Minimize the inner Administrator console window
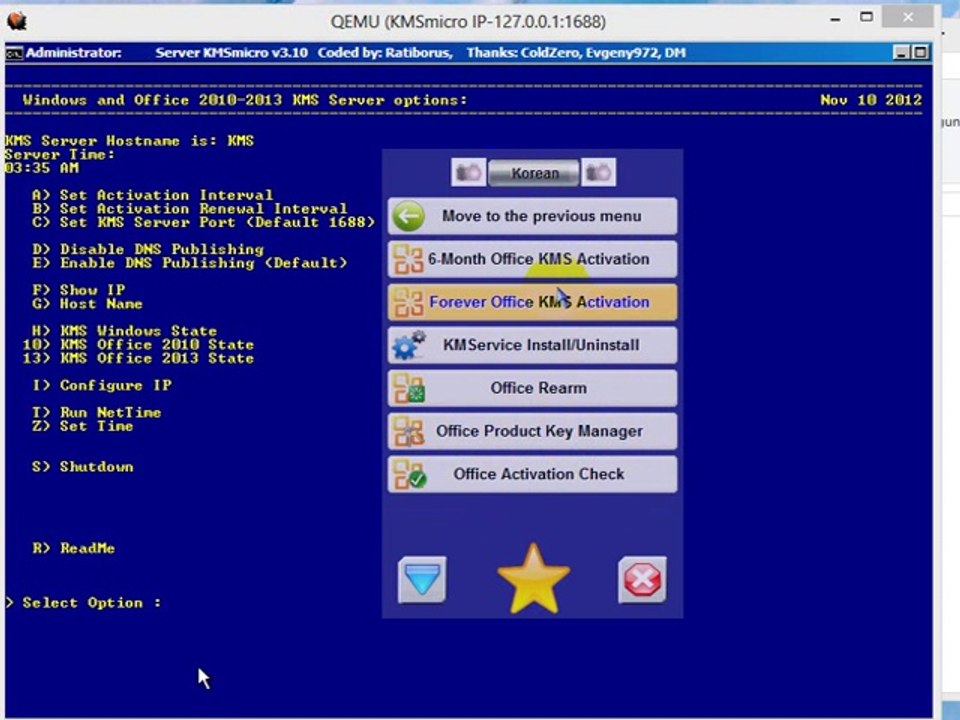 (901, 53)
